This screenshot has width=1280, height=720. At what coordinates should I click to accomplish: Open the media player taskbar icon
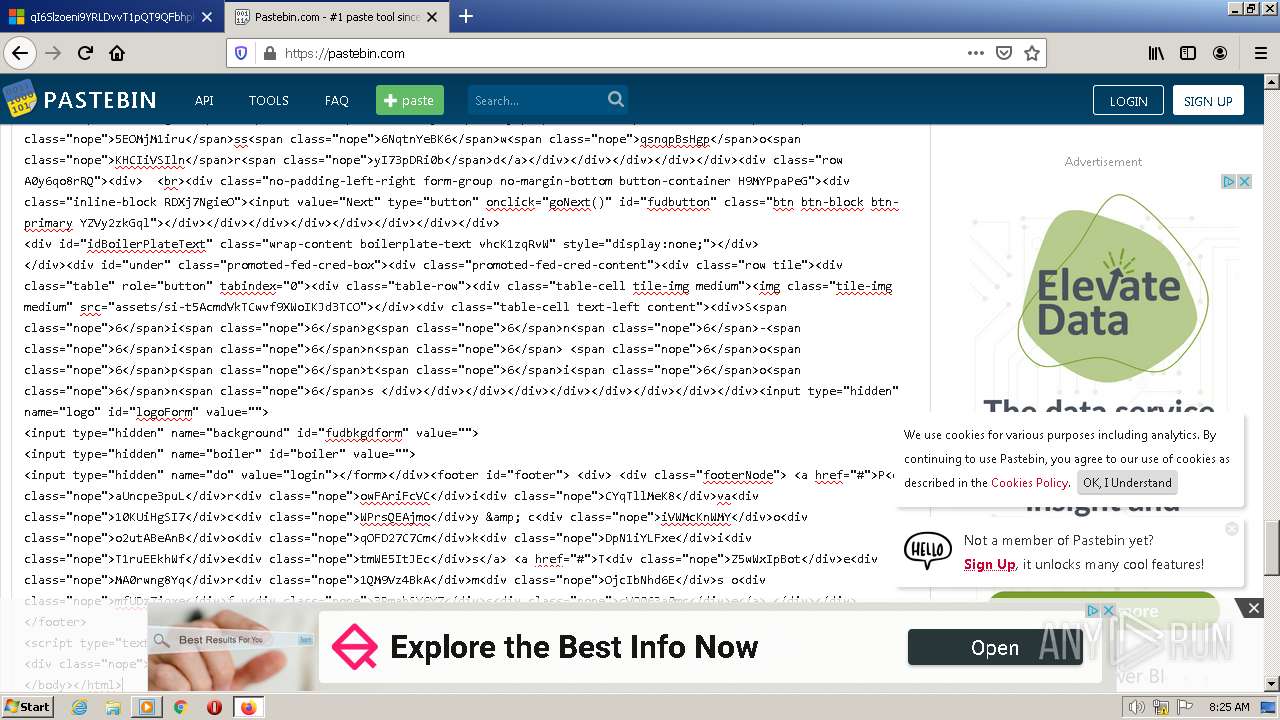click(x=147, y=707)
